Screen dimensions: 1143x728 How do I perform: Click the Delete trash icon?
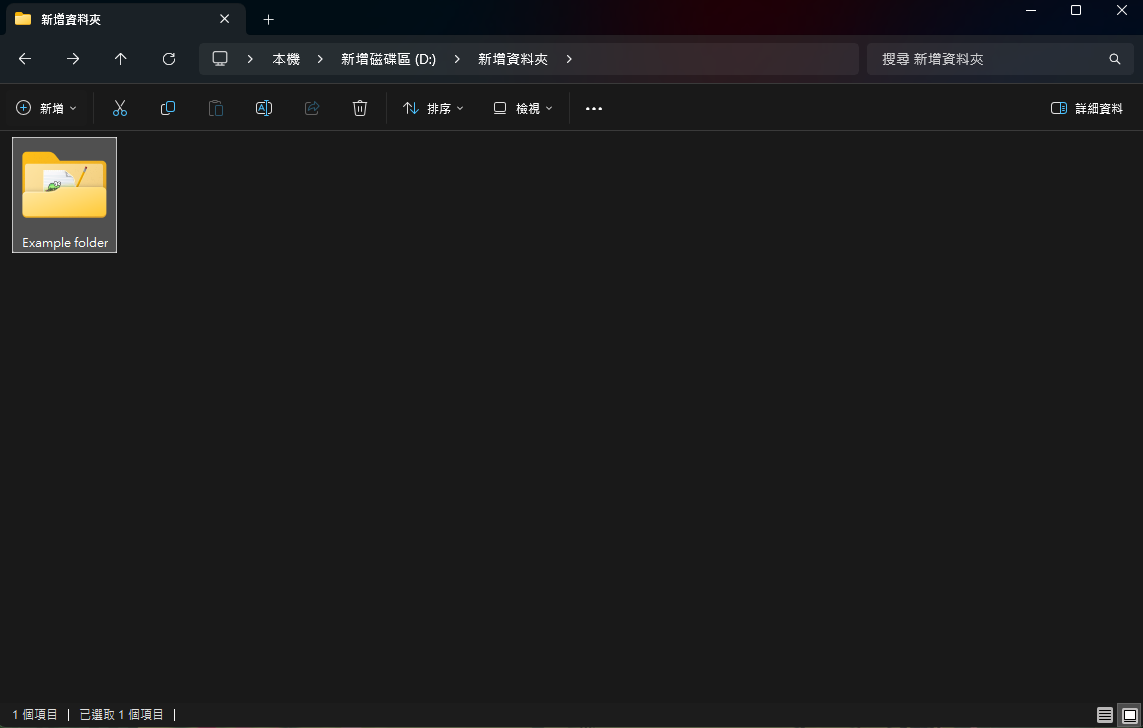359,107
